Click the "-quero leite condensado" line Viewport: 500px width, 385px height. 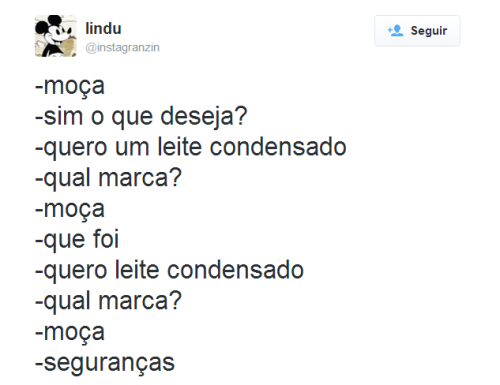(169, 270)
